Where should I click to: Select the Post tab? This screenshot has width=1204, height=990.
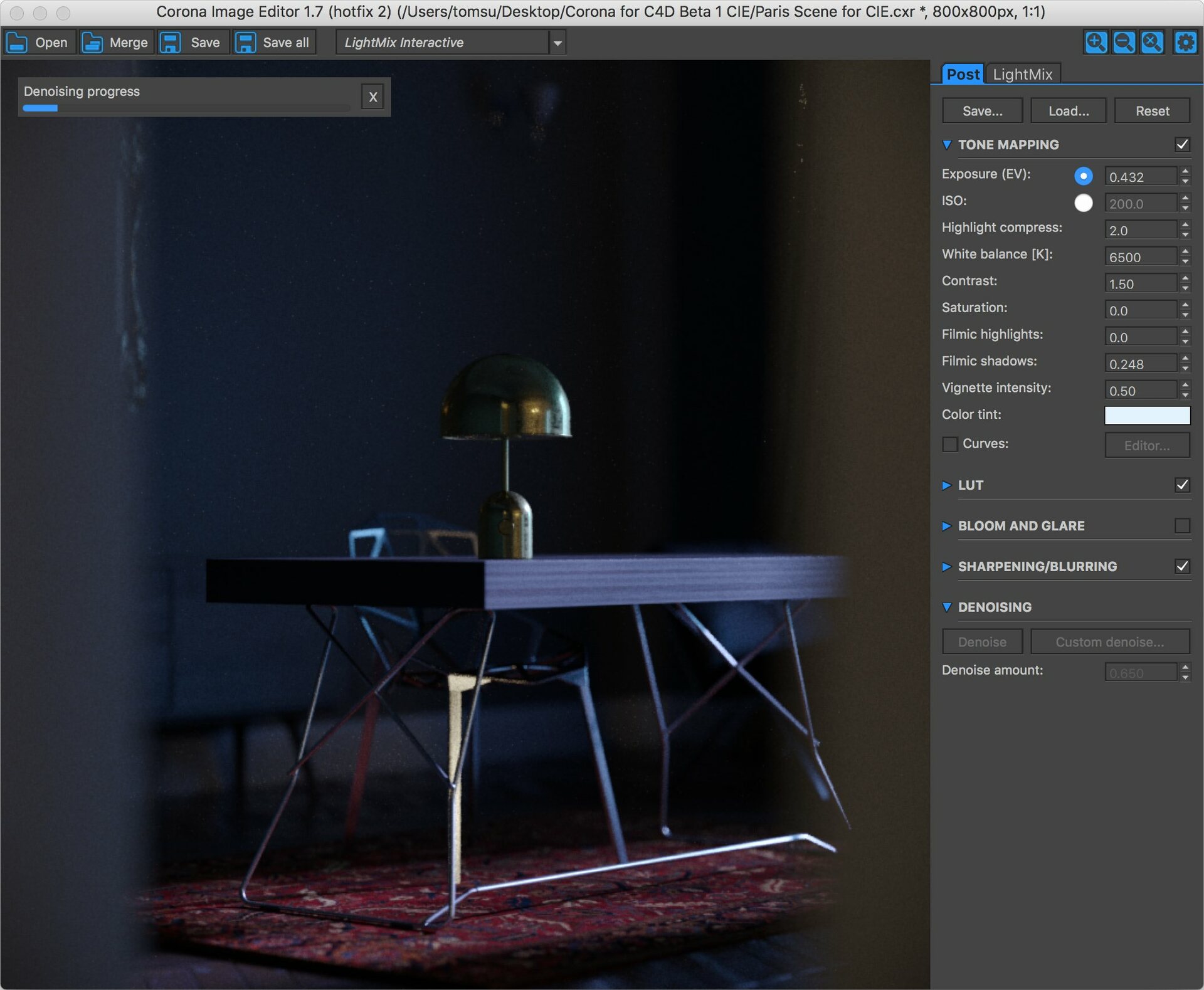coord(963,74)
